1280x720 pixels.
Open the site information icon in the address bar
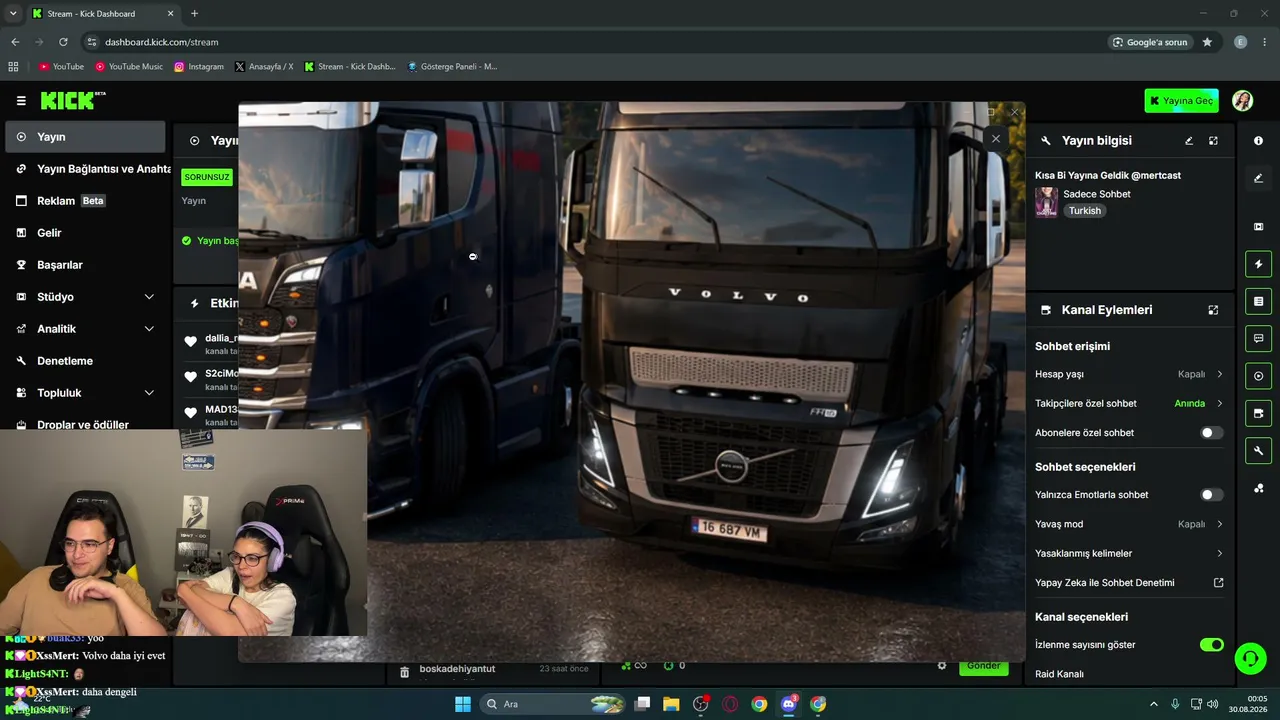click(x=91, y=42)
